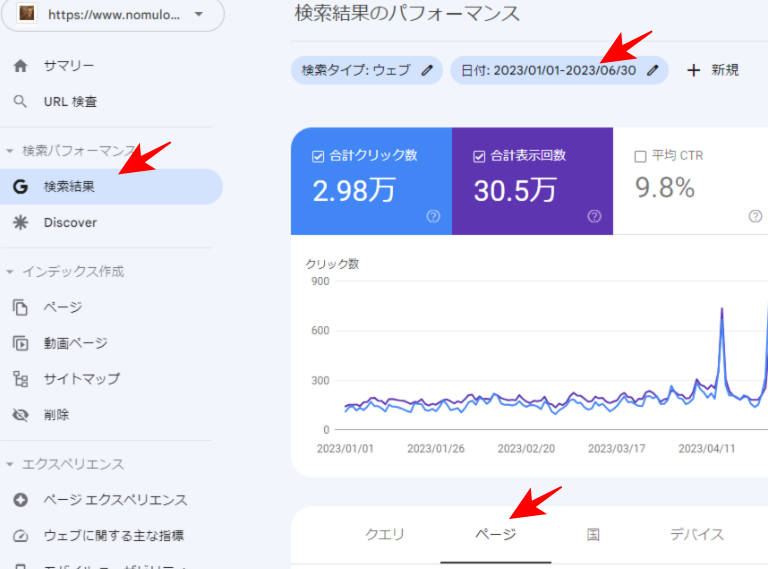Screen dimensions: 768x569
Task: Click the 検索結果のパフォーマンス heading
Action: pyautogui.click(x=407, y=13)
